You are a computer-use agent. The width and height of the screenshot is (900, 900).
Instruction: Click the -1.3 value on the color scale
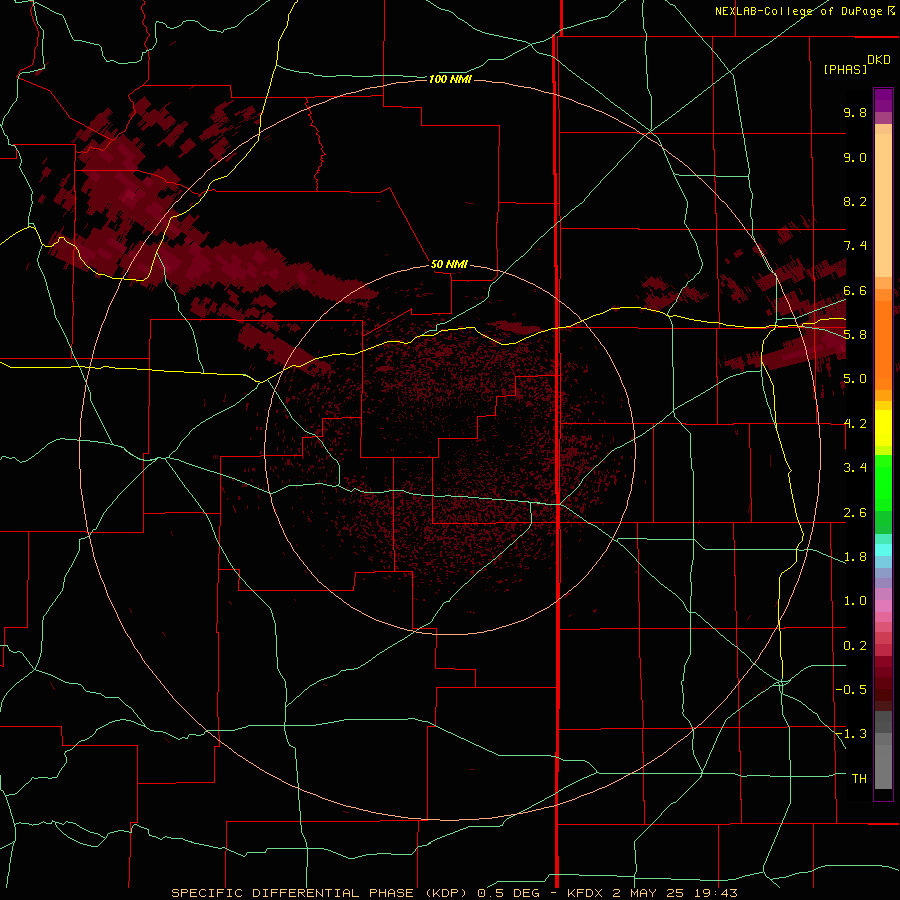[x=851, y=734]
